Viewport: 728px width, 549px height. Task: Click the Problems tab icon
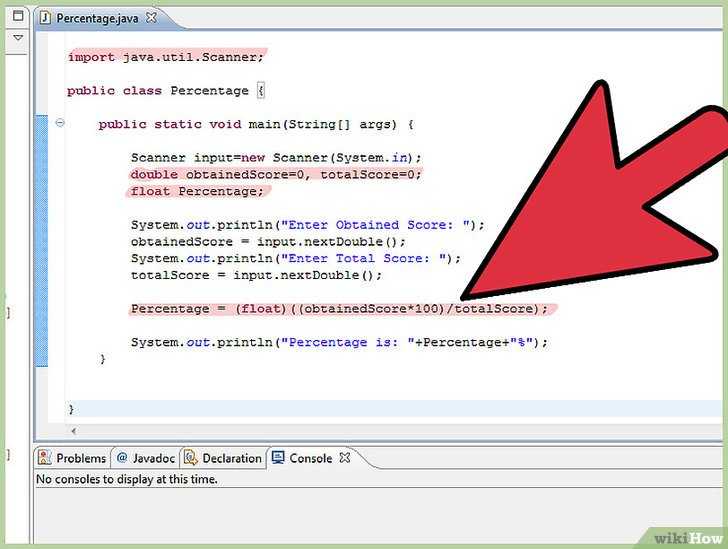[x=45, y=458]
